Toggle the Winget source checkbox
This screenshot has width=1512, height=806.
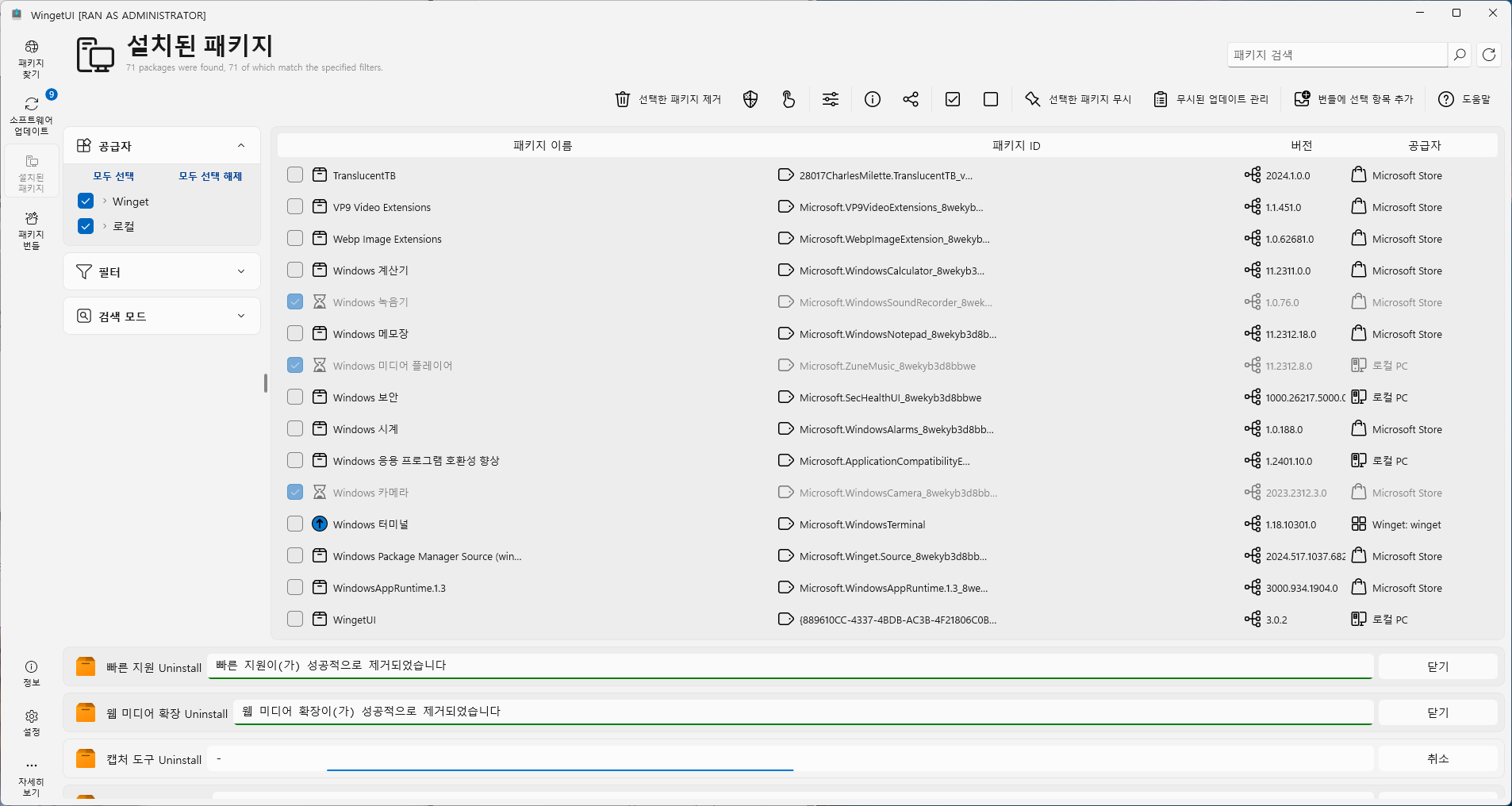pyautogui.click(x=86, y=201)
